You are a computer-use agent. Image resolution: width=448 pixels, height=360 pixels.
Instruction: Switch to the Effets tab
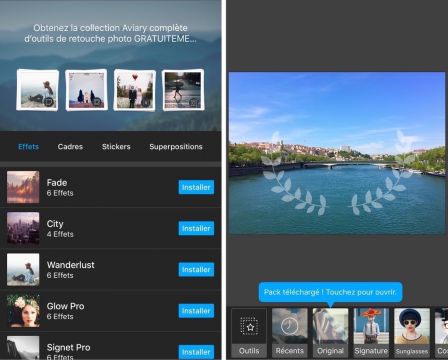[x=29, y=147]
